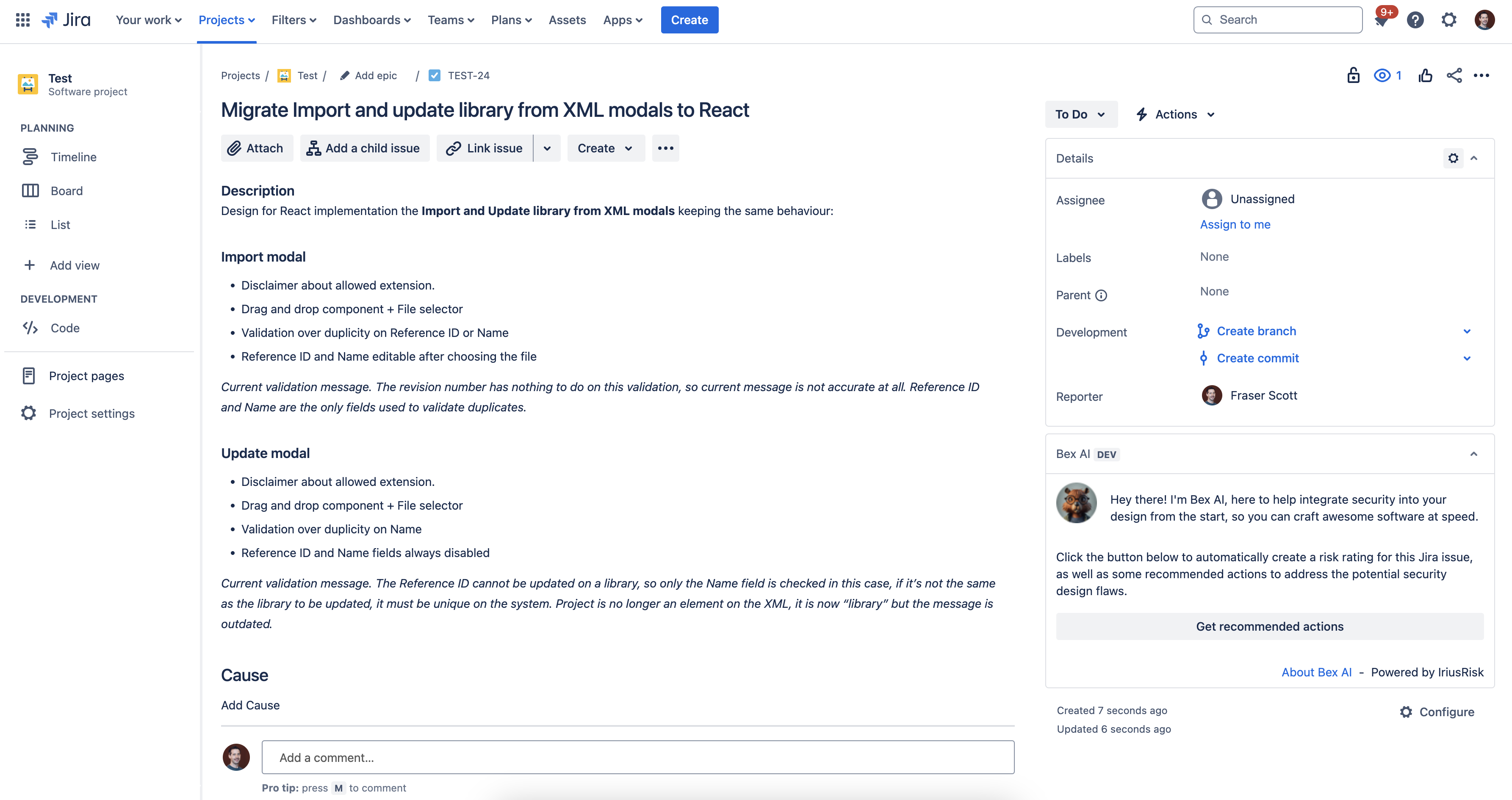Open Board view in sidebar
Viewport: 1512px width, 800px height.
[66, 190]
